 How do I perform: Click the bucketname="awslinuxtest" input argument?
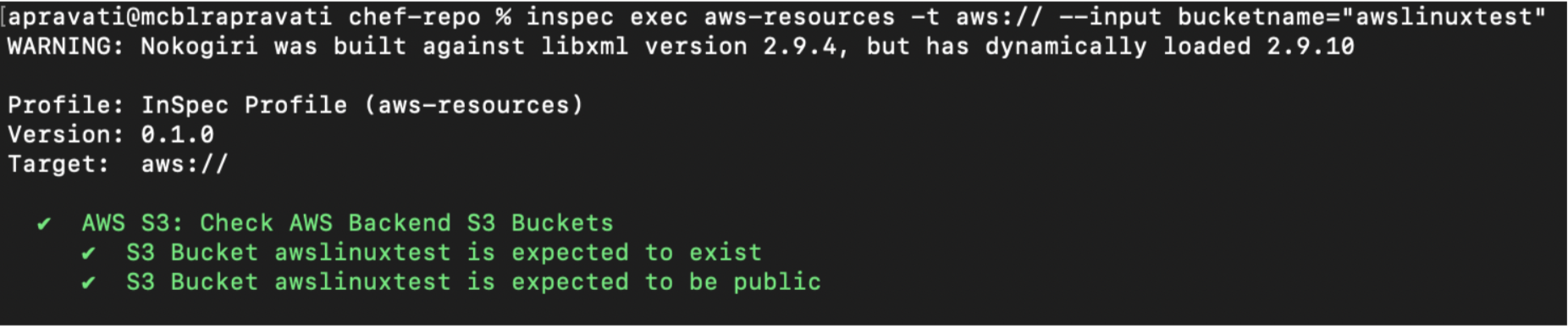coord(1361,17)
